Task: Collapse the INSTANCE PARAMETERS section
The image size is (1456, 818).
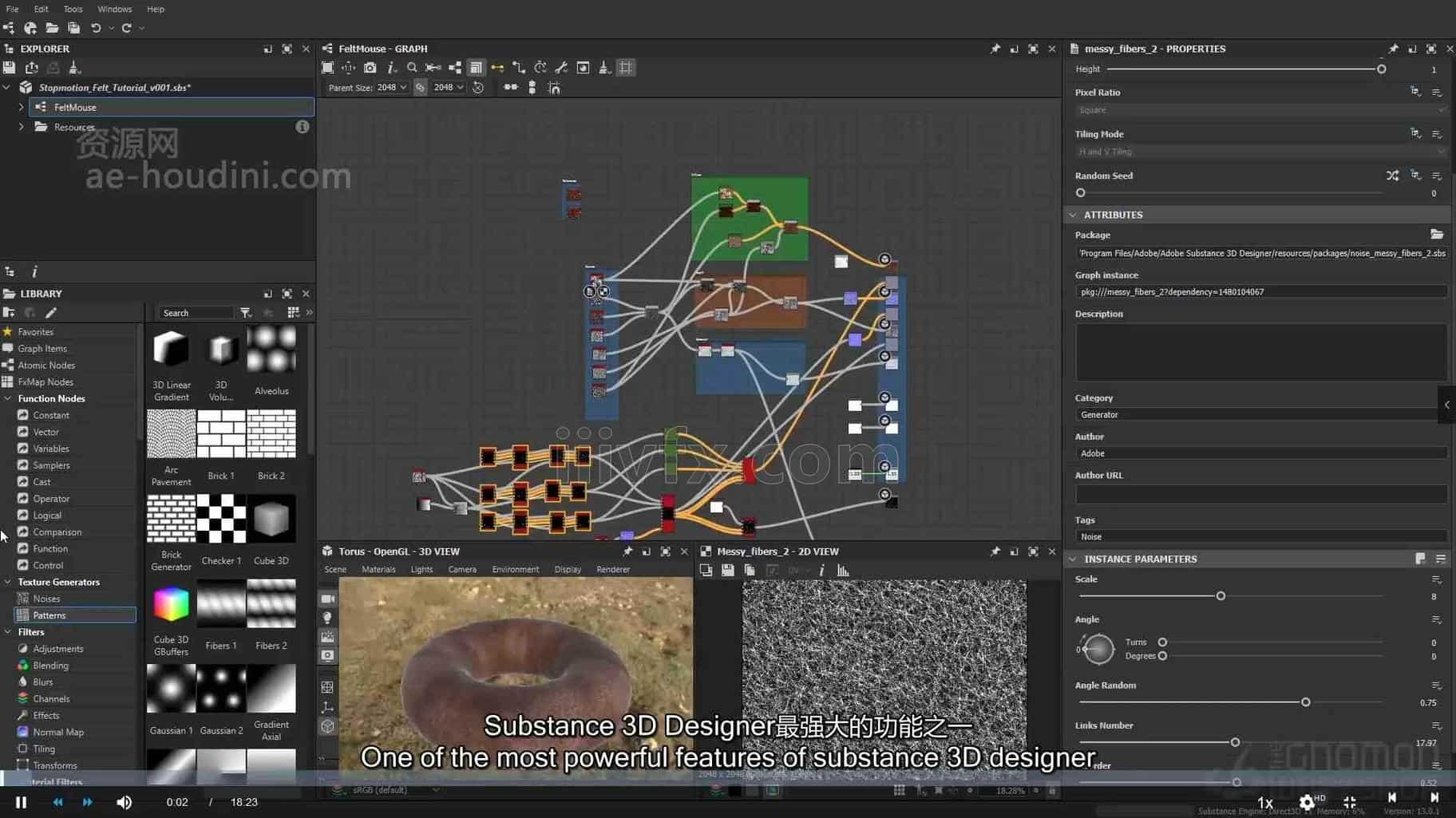Action: pos(1073,559)
